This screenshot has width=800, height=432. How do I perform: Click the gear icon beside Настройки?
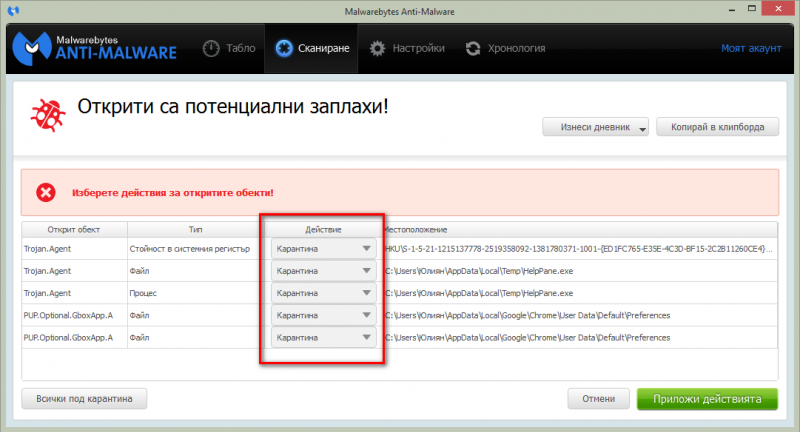click(x=378, y=48)
